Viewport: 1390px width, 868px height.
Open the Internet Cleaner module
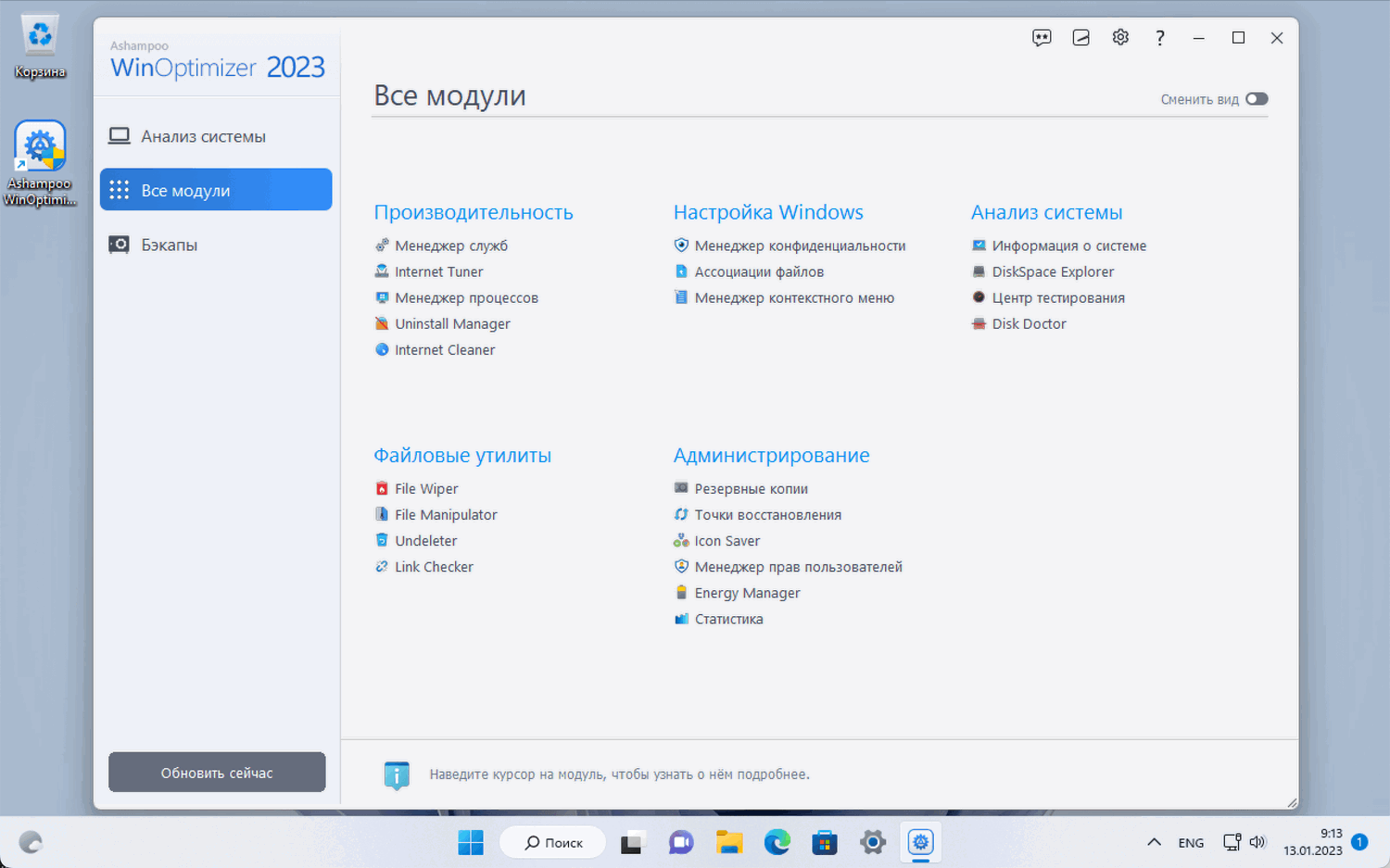pyautogui.click(x=445, y=349)
